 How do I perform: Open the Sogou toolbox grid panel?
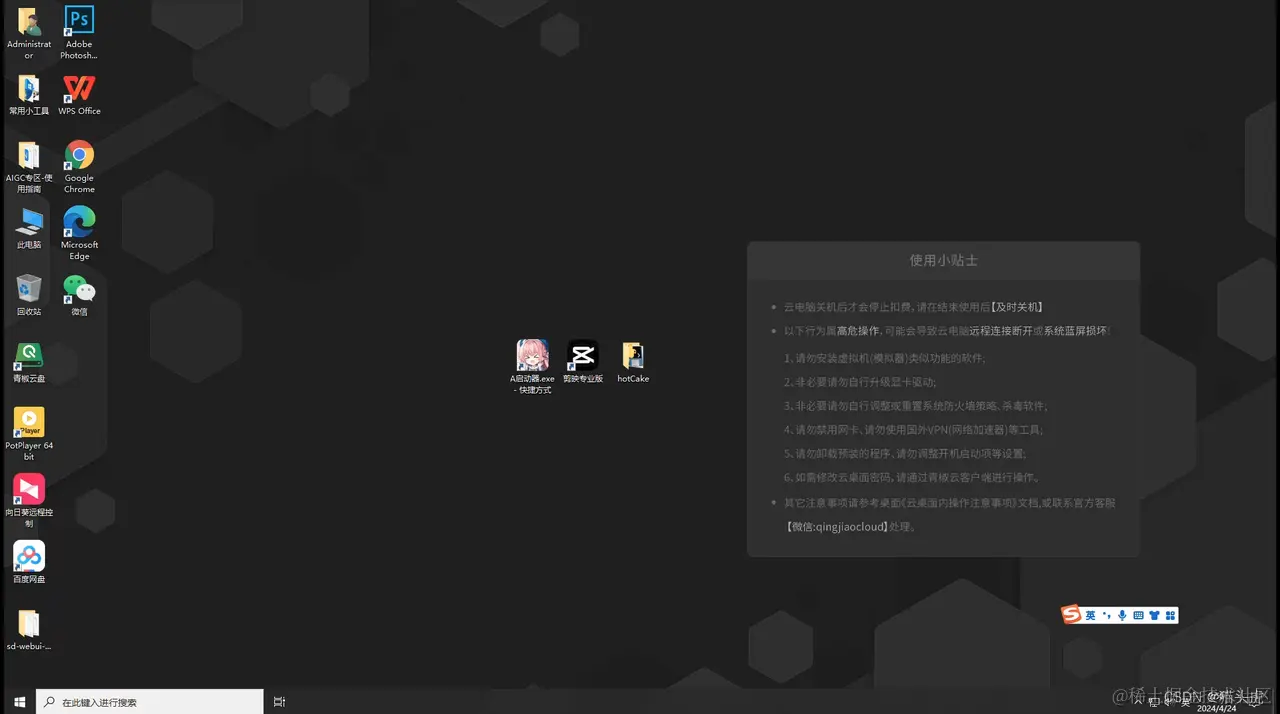[x=1170, y=614]
